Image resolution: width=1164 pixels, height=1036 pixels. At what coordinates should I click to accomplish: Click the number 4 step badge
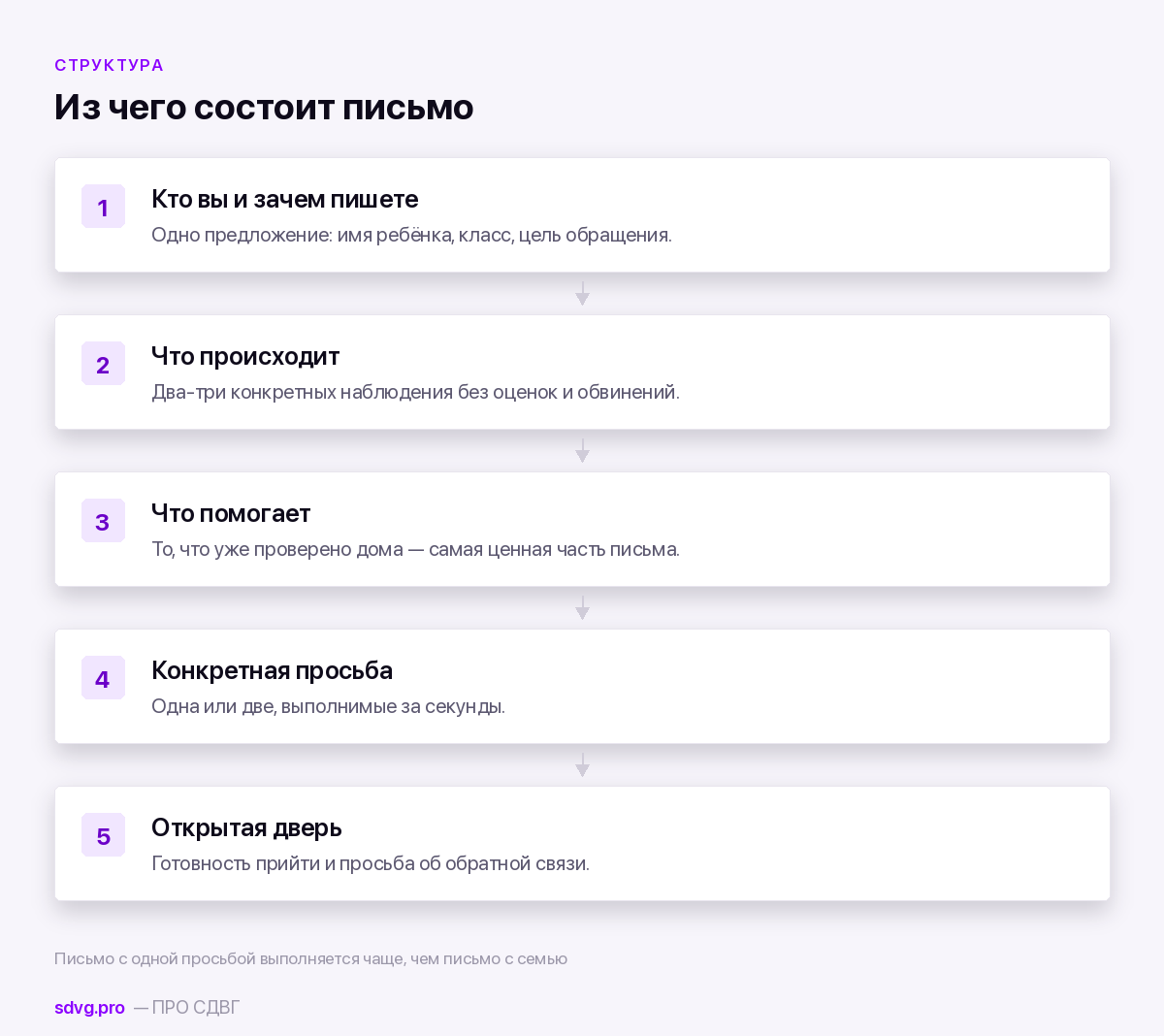[103, 678]
